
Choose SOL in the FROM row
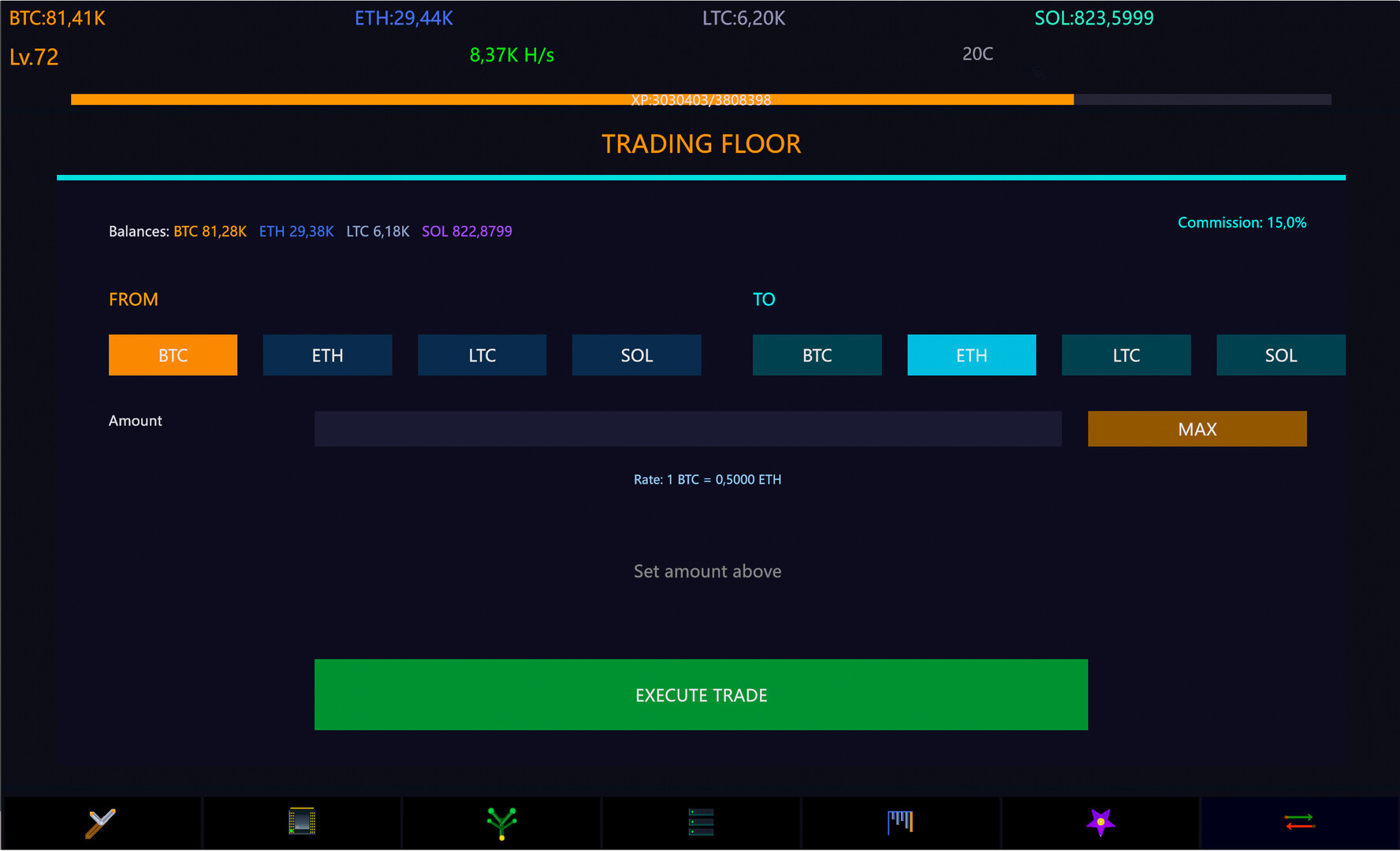(636, 355)
